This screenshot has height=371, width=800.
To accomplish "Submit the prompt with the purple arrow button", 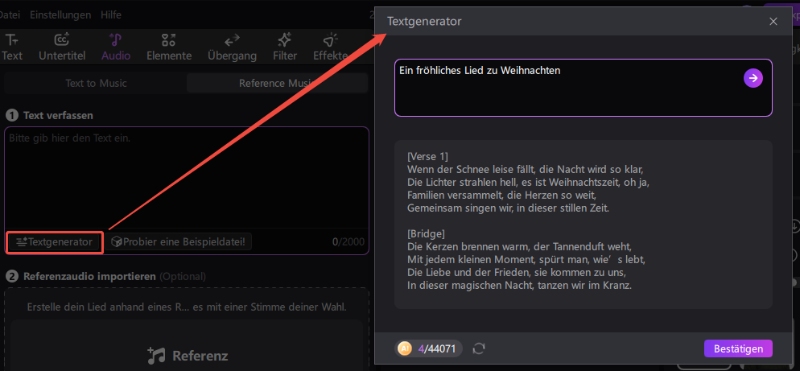I will point(753,78).
